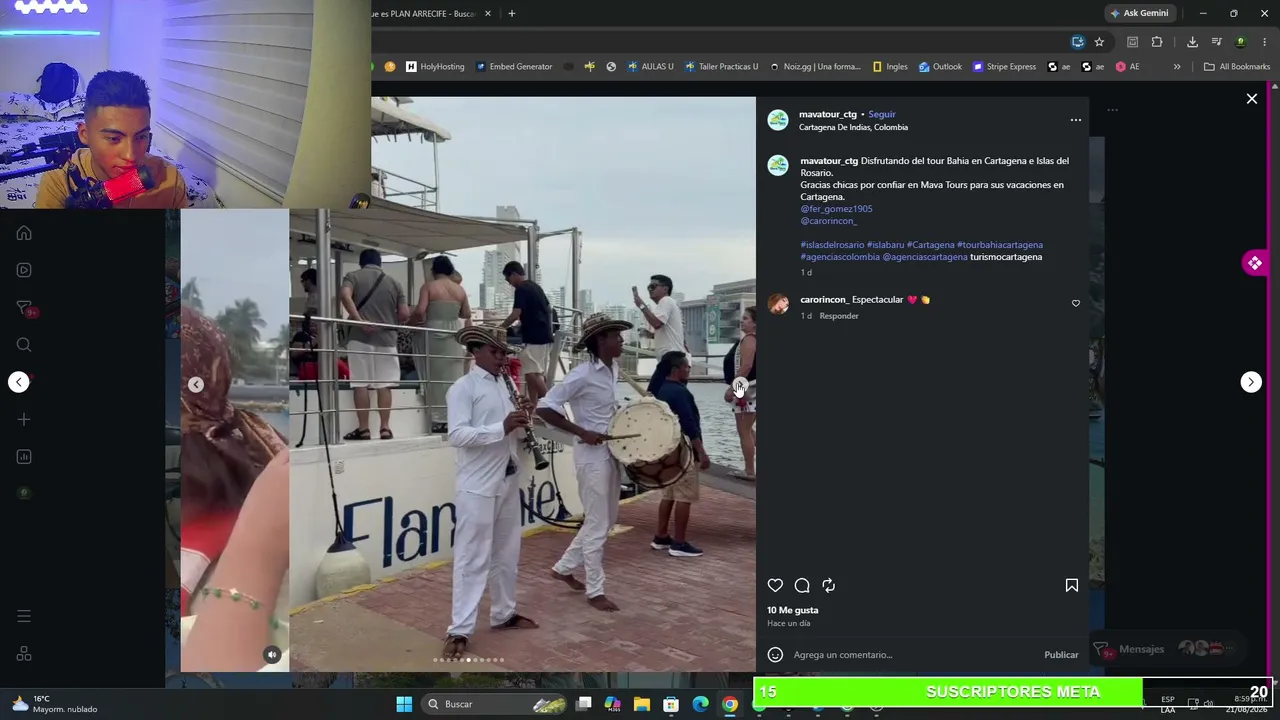Open the dashboard chart icon in sidebar
1280x720 pixels.
(24, 457)
